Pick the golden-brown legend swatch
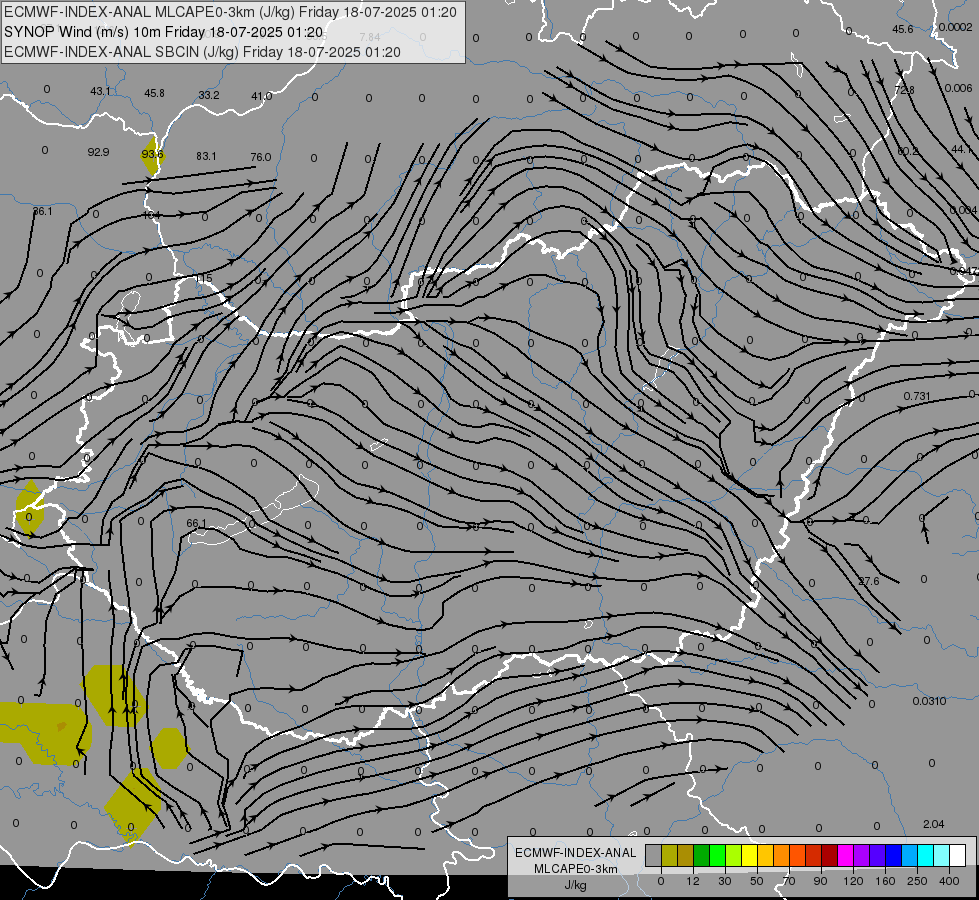 (685, 856)
